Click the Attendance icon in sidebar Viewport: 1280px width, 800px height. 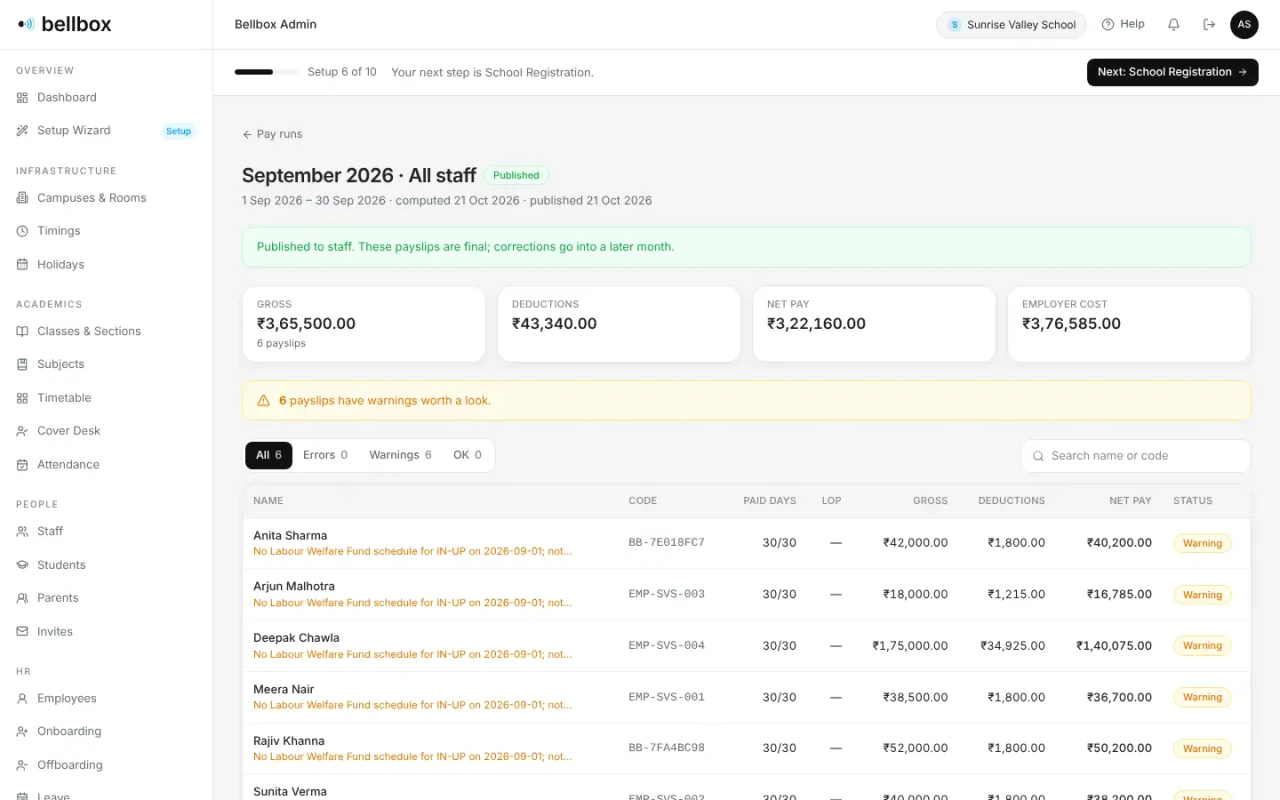point(22,464)
